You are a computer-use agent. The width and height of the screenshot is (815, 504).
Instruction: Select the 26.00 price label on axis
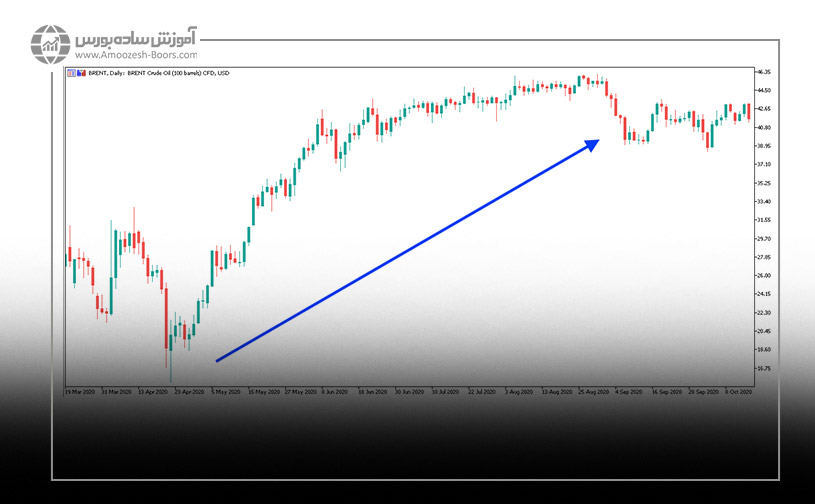(x=764, y=276)
